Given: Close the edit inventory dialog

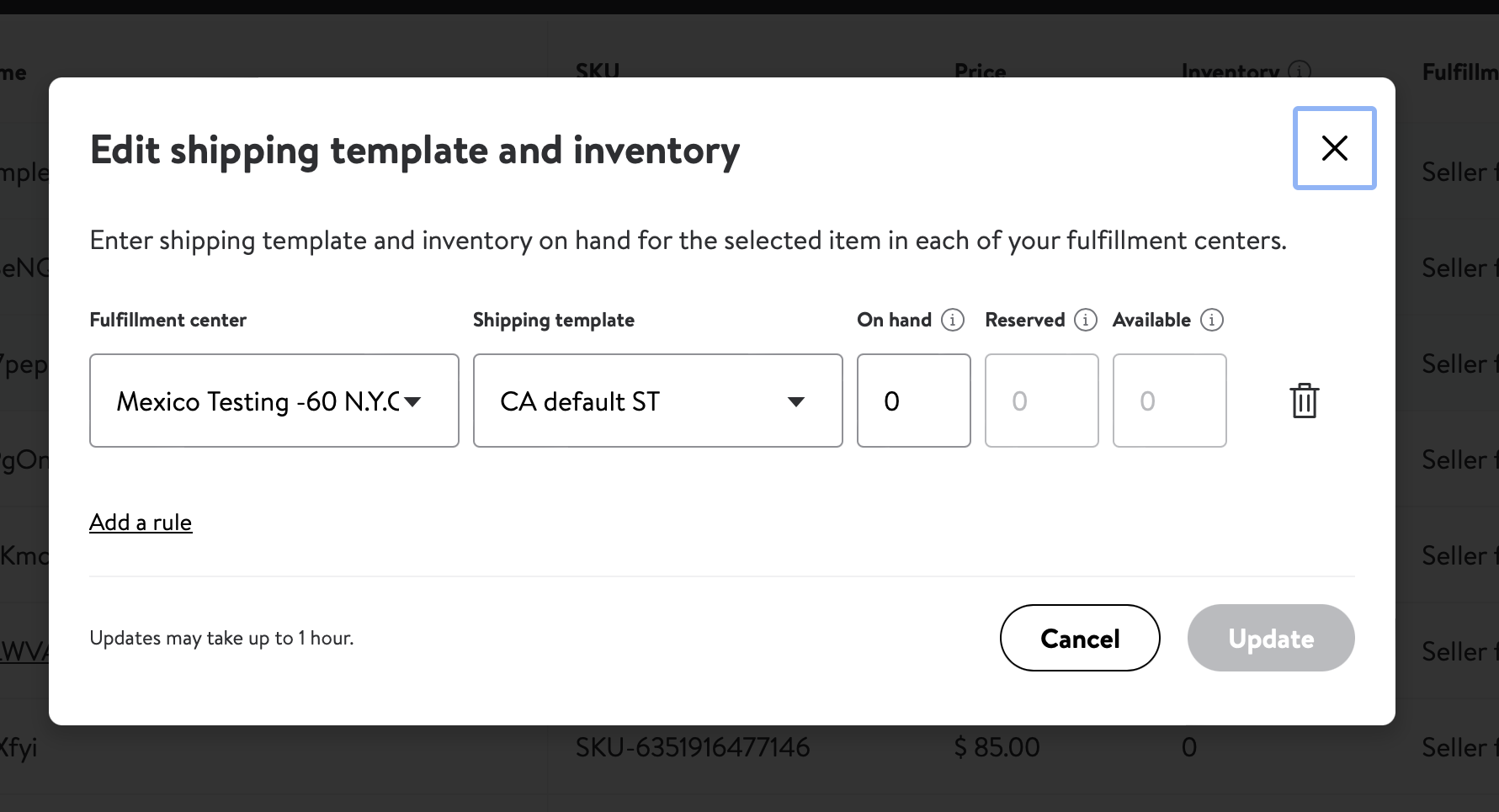Looking at the screenshot, I should click(1334, 148).
